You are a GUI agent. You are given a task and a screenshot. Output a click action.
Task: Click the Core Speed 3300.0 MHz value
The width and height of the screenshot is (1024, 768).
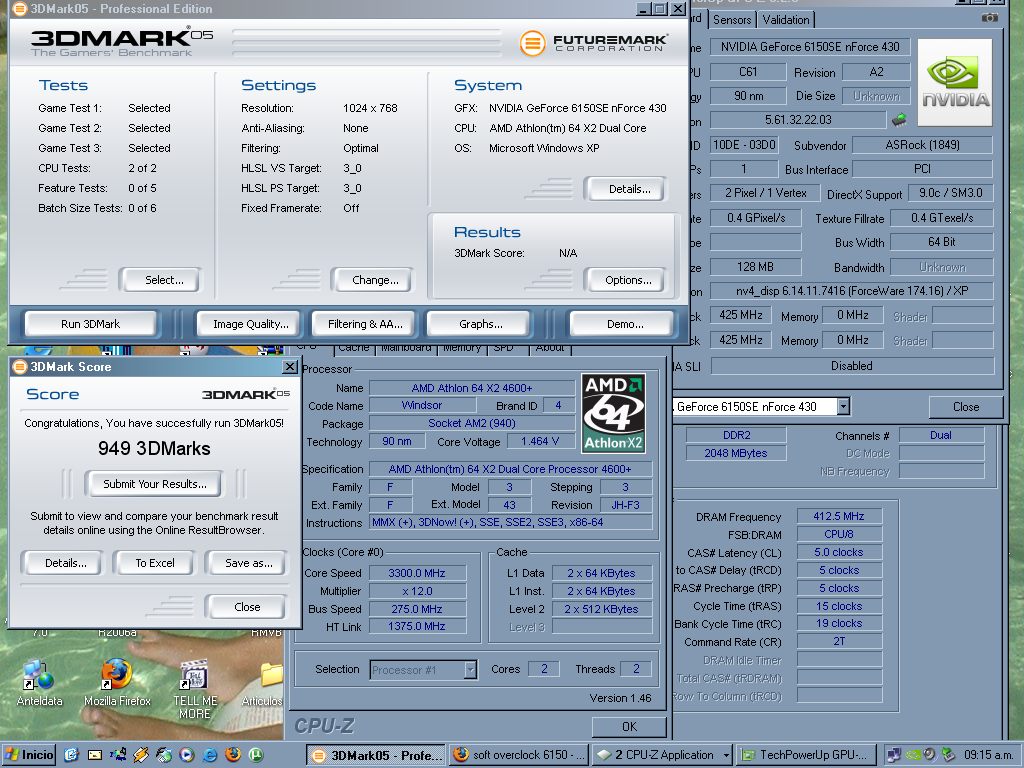click(417, 573)
